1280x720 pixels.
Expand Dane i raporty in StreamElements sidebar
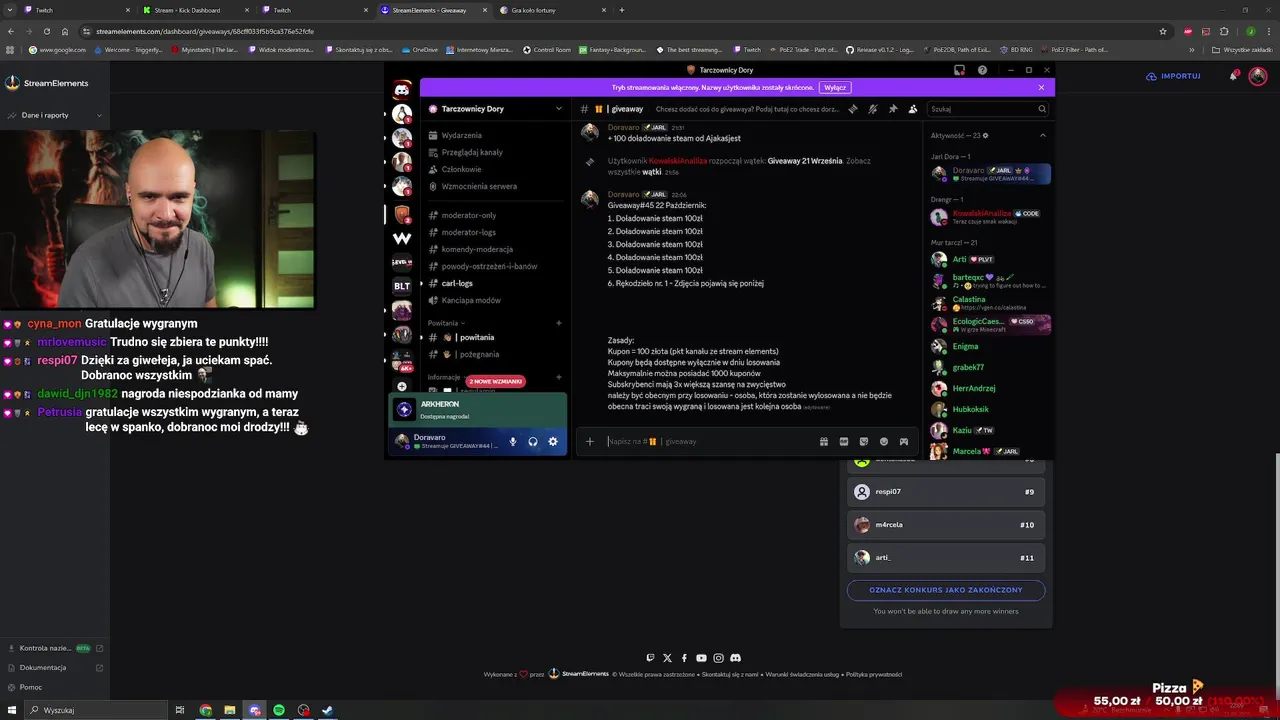[x=55, y=115]
